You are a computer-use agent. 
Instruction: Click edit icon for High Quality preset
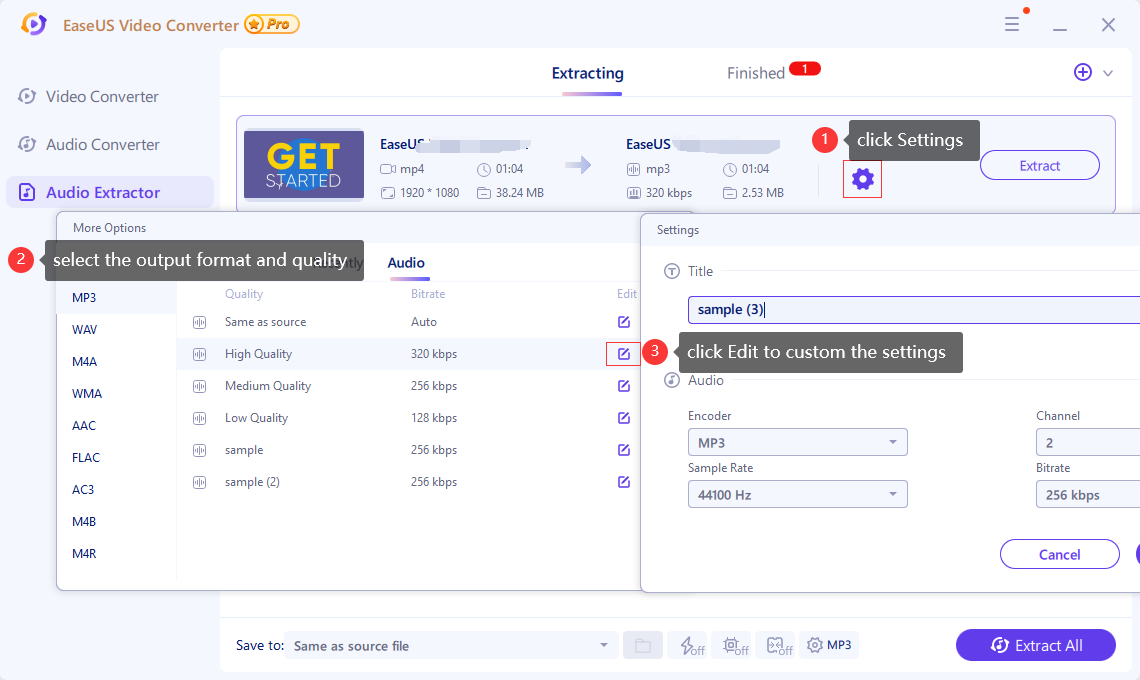click(624, 353)
